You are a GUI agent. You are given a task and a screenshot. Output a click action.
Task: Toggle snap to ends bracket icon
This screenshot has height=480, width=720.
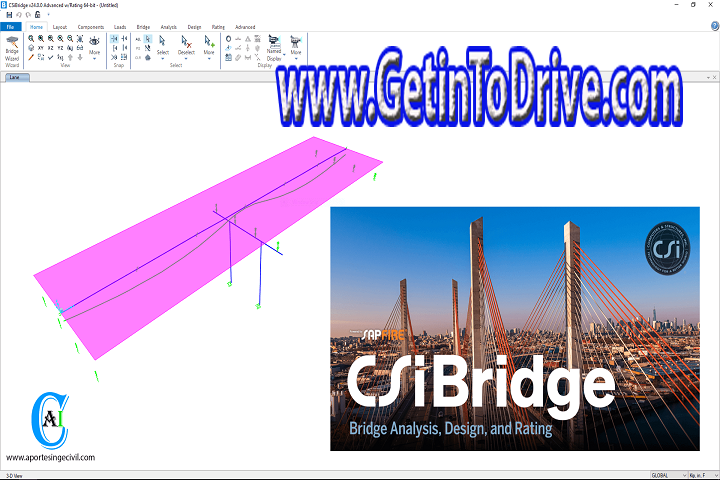coord(114,48)
